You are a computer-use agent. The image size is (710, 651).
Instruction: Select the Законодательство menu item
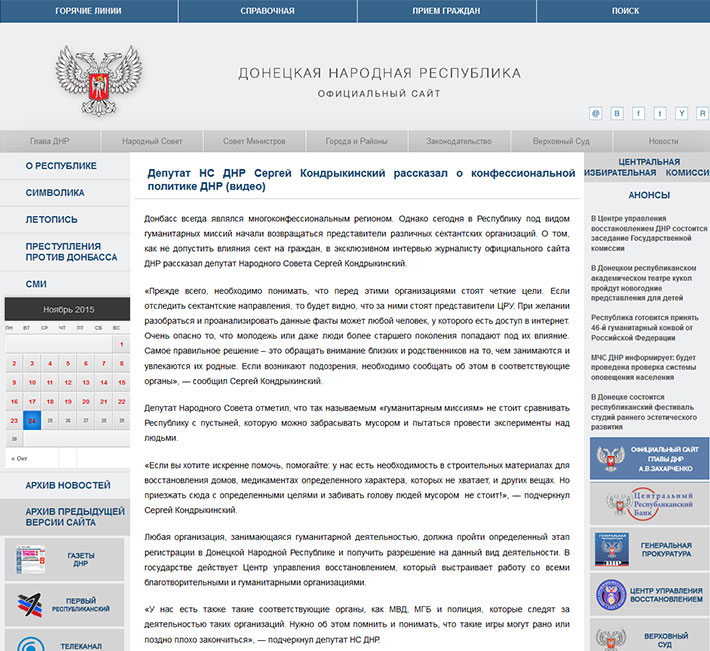coord(459,141)
